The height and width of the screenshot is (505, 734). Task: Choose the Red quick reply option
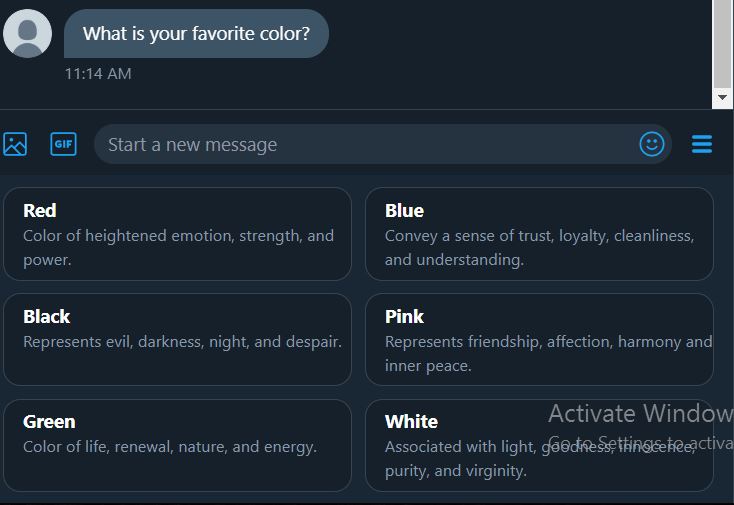point(177,234)
